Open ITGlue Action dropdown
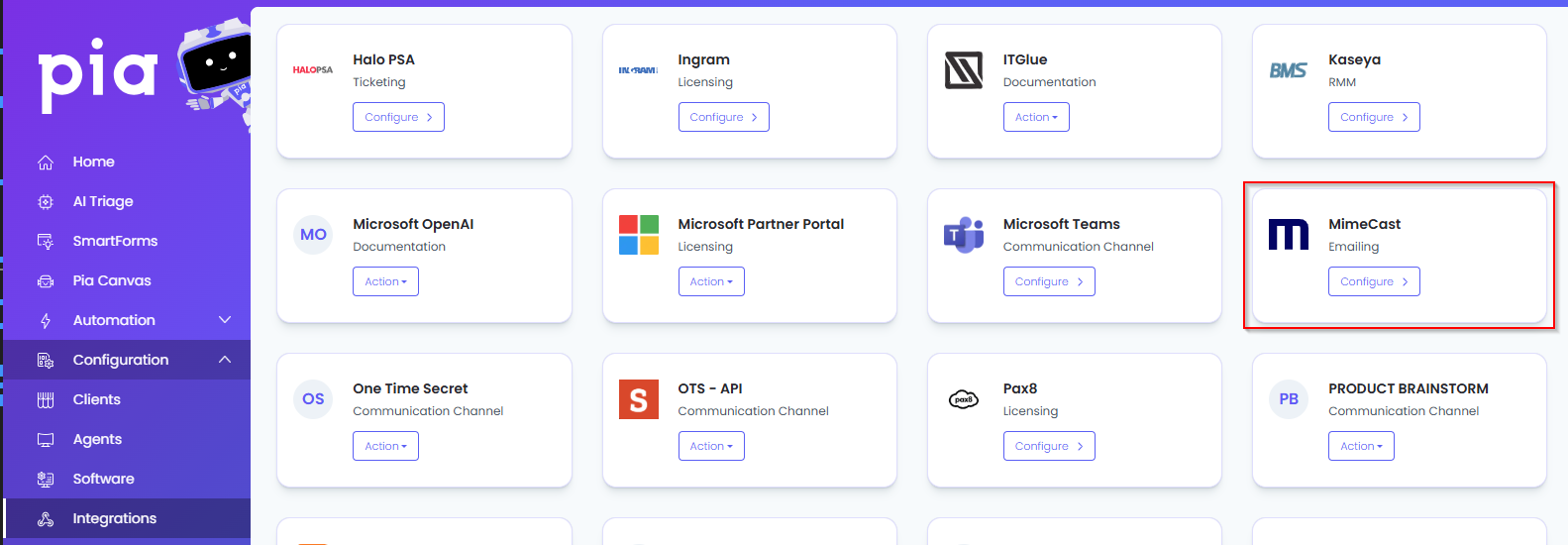 point(1036,117)
